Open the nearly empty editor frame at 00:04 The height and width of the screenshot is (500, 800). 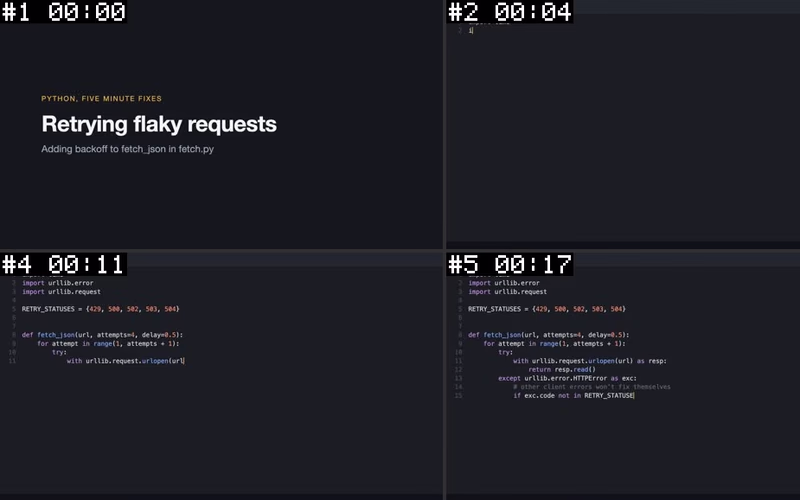(x=623, y=124)
